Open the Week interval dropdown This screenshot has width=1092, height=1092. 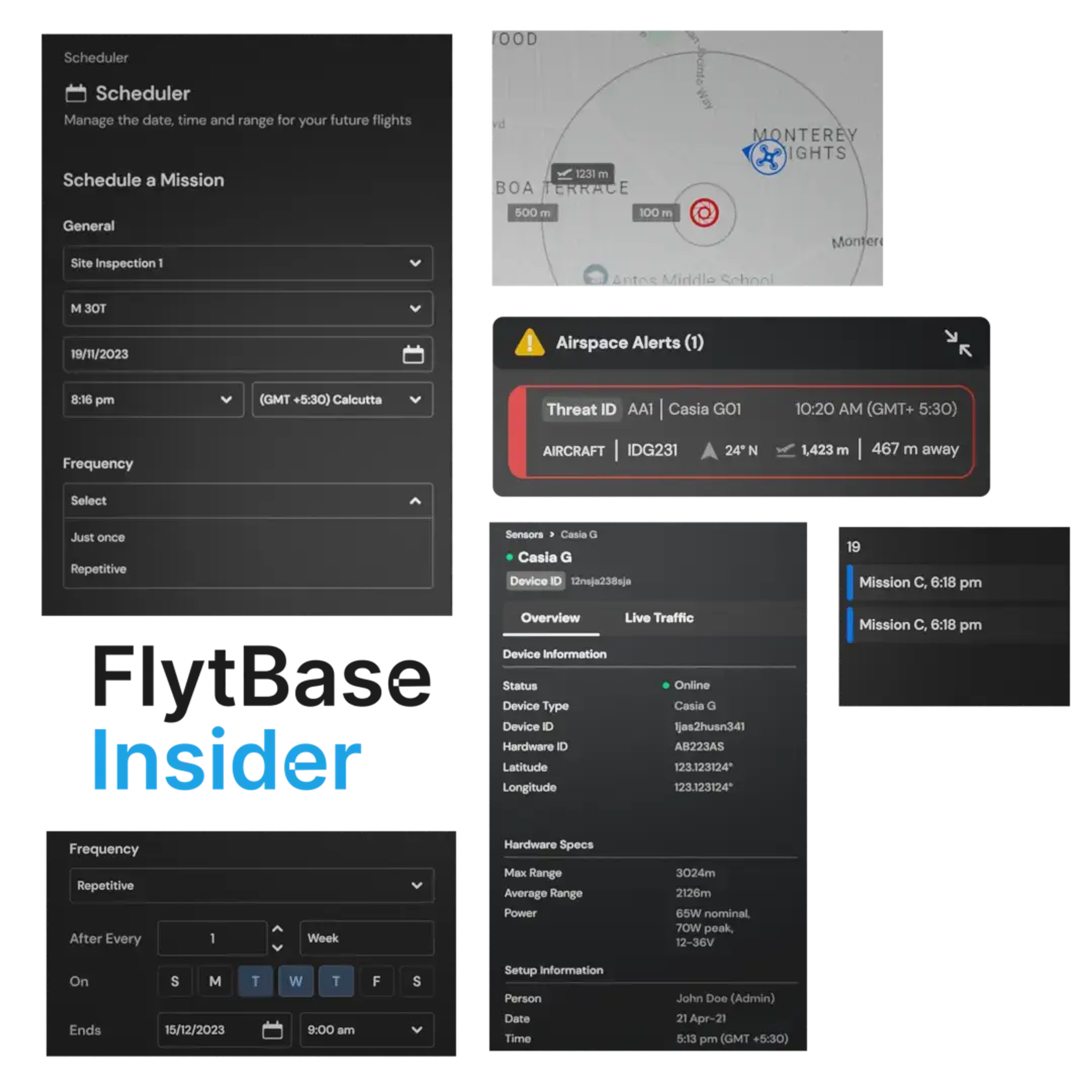pos(367,938)
